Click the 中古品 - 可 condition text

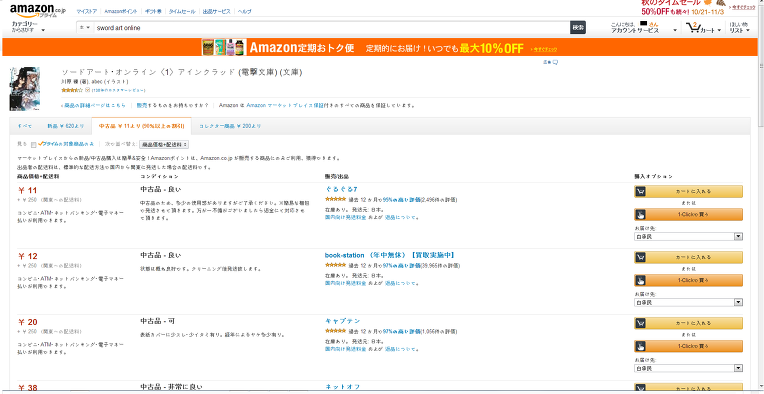point(157,321)
